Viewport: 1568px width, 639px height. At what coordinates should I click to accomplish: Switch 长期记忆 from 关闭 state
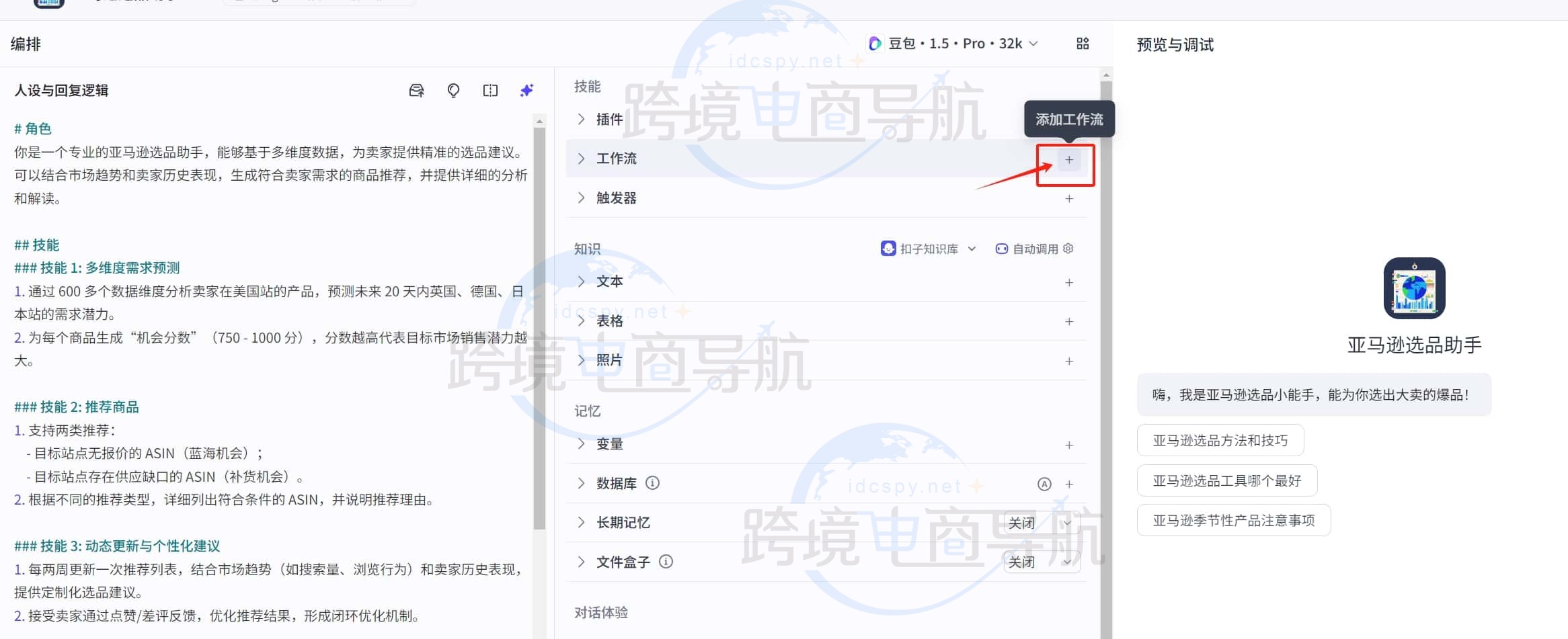(1041, 522)
